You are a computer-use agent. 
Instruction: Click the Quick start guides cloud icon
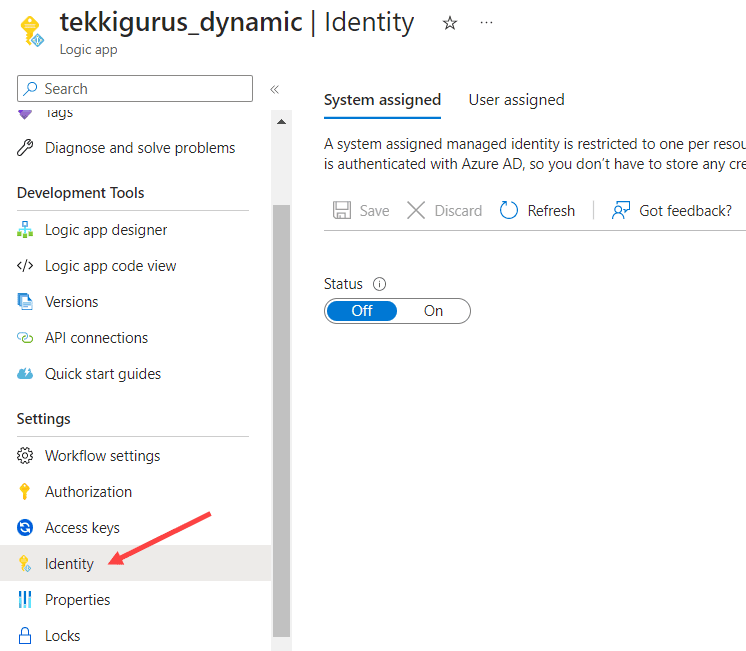[x=25, y=374]
